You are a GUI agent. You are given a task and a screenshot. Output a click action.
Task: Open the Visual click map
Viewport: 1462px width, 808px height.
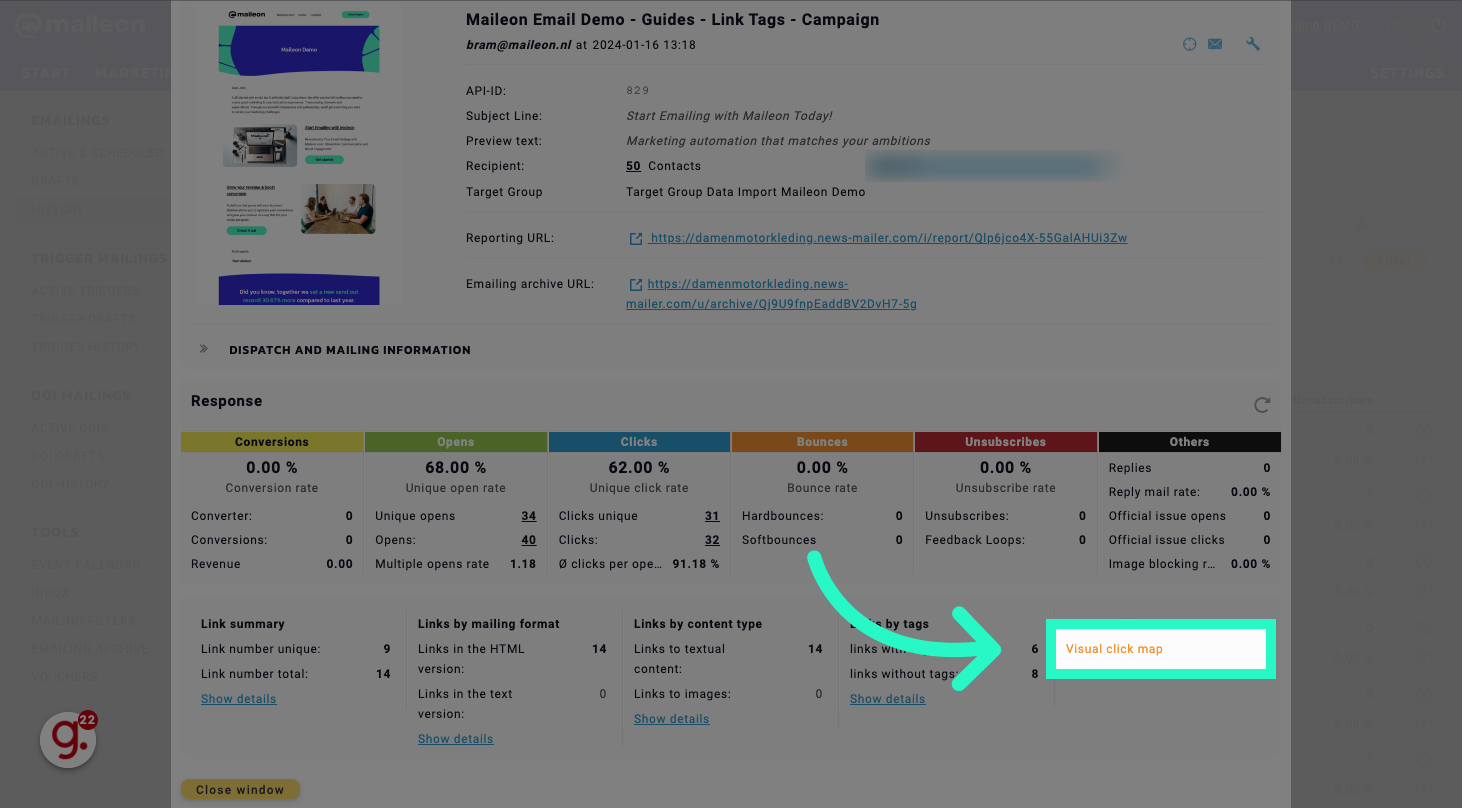coord(1114,649)
